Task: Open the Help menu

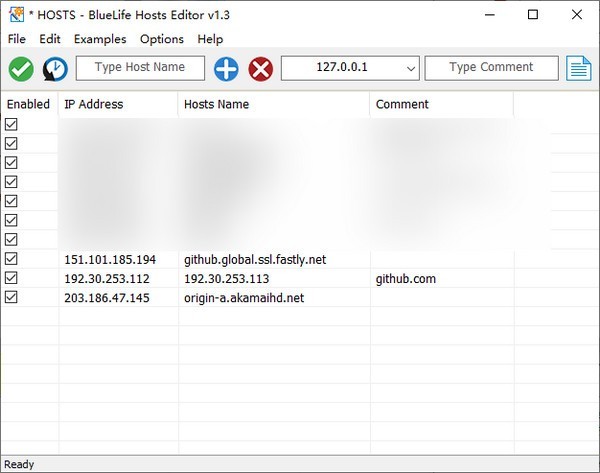Action: click(x=210, y=39)
